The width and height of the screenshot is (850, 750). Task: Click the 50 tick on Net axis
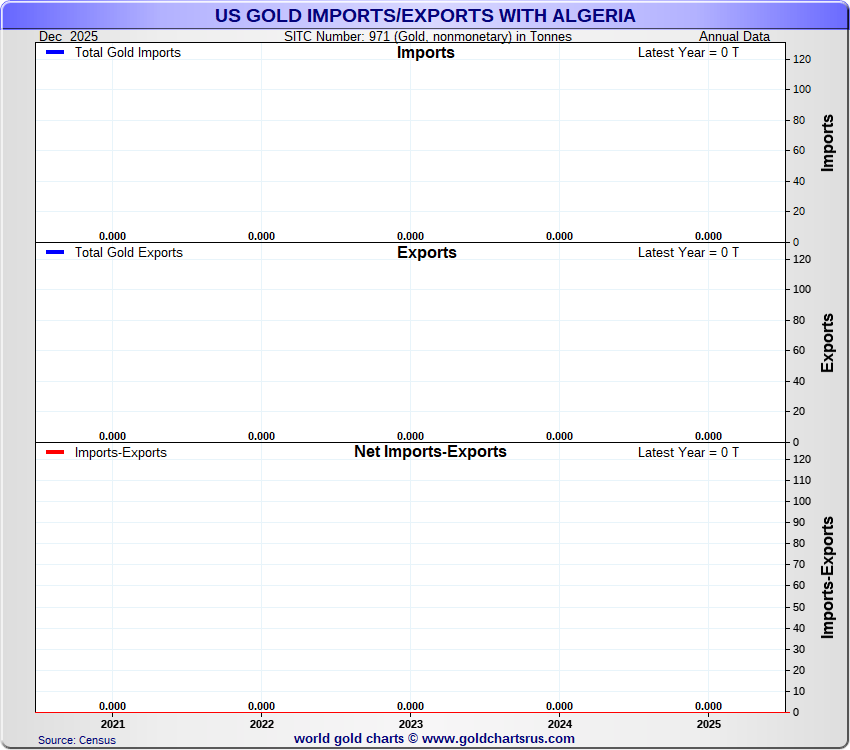click(799, 607)
